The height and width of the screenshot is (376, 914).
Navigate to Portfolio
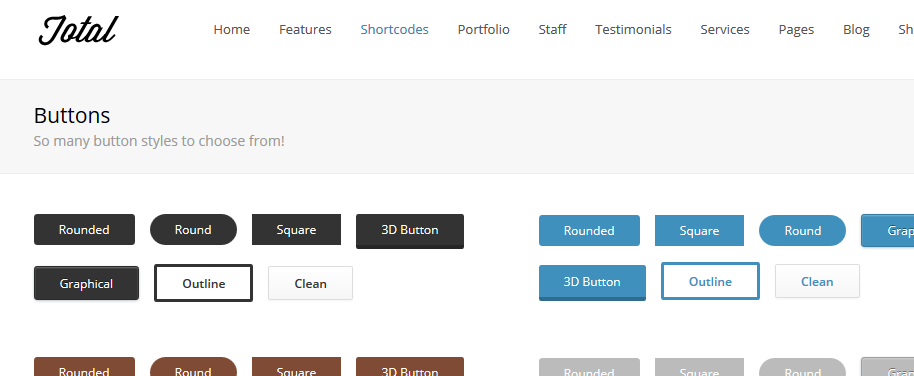tap(483, 29)
